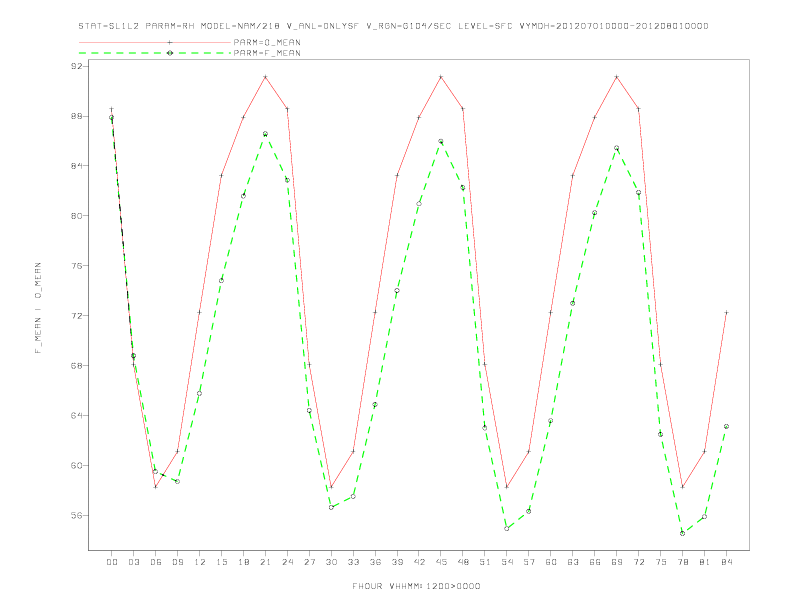Click the 21 forecast hour x-axis label
The width and height of the screenshot is (792, 612).
[x=265, y=562]
